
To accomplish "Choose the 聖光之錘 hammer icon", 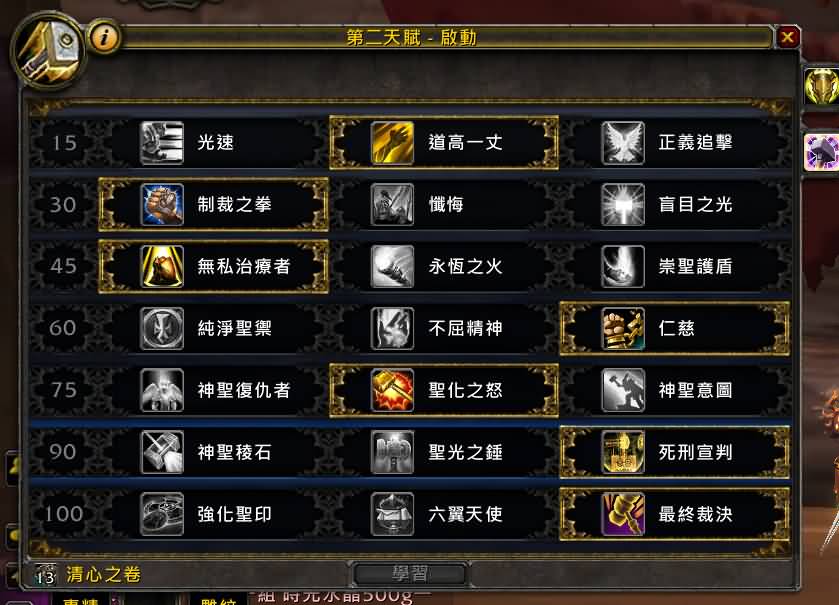I will coord(392,453).
